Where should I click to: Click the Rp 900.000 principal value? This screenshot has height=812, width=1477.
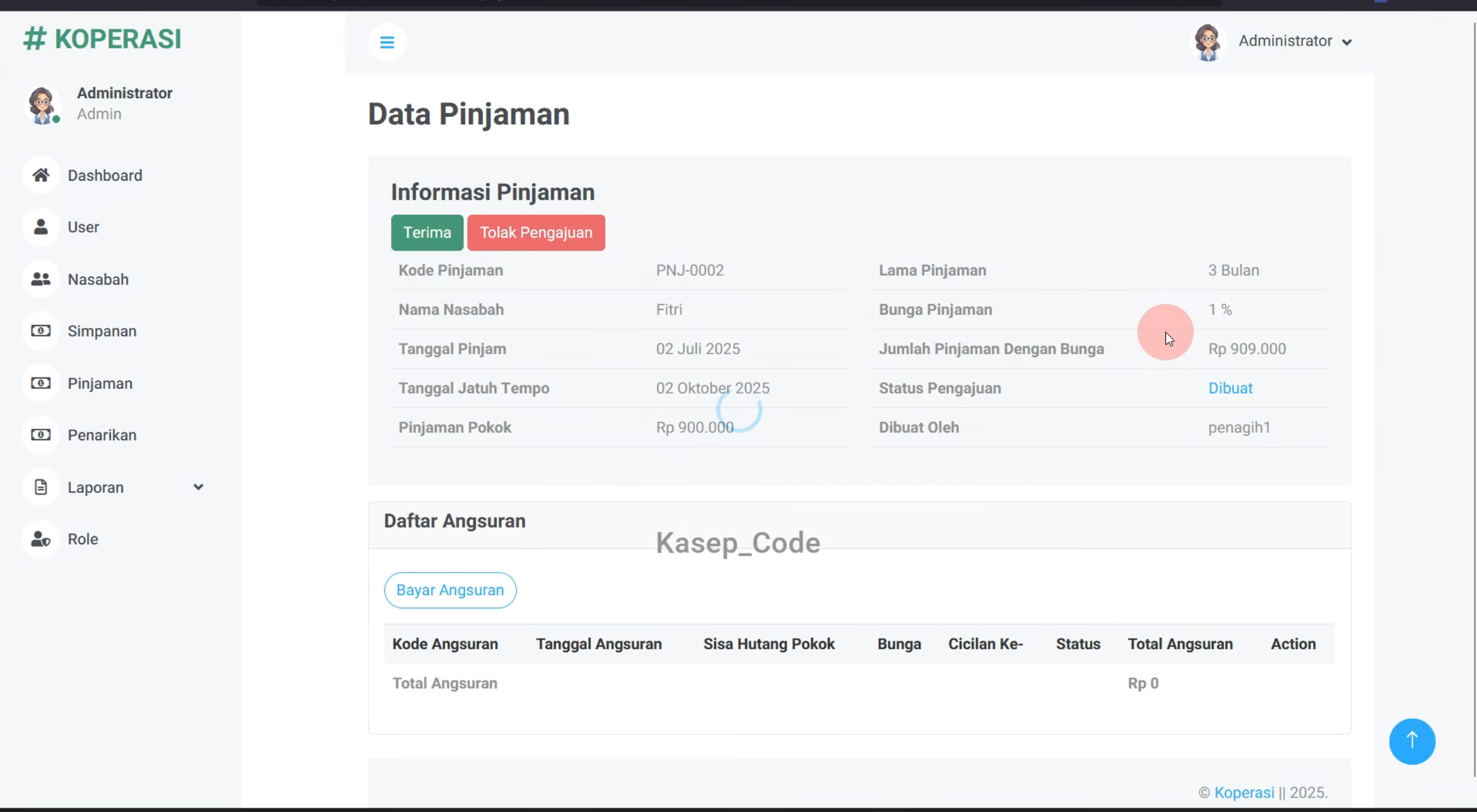pos(695,427)
